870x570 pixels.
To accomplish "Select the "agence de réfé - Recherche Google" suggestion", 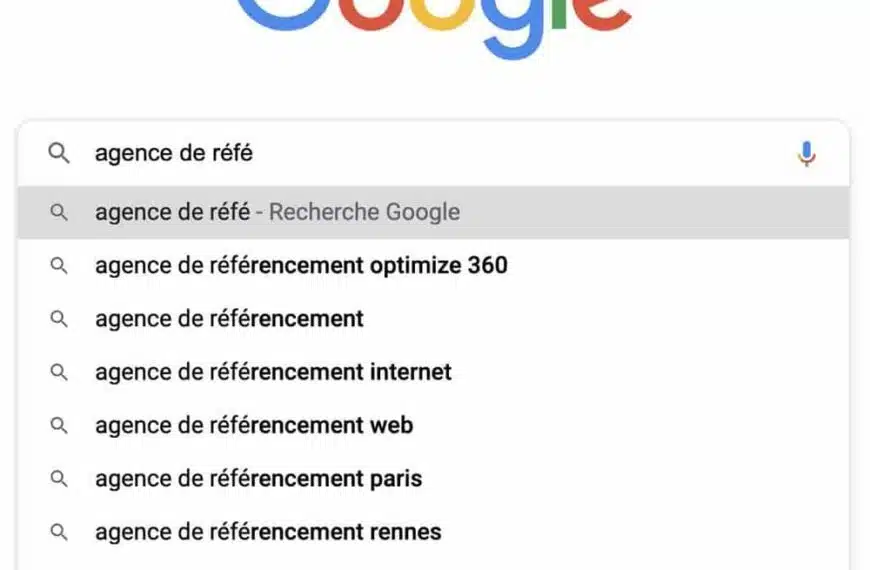I will 277,212.
